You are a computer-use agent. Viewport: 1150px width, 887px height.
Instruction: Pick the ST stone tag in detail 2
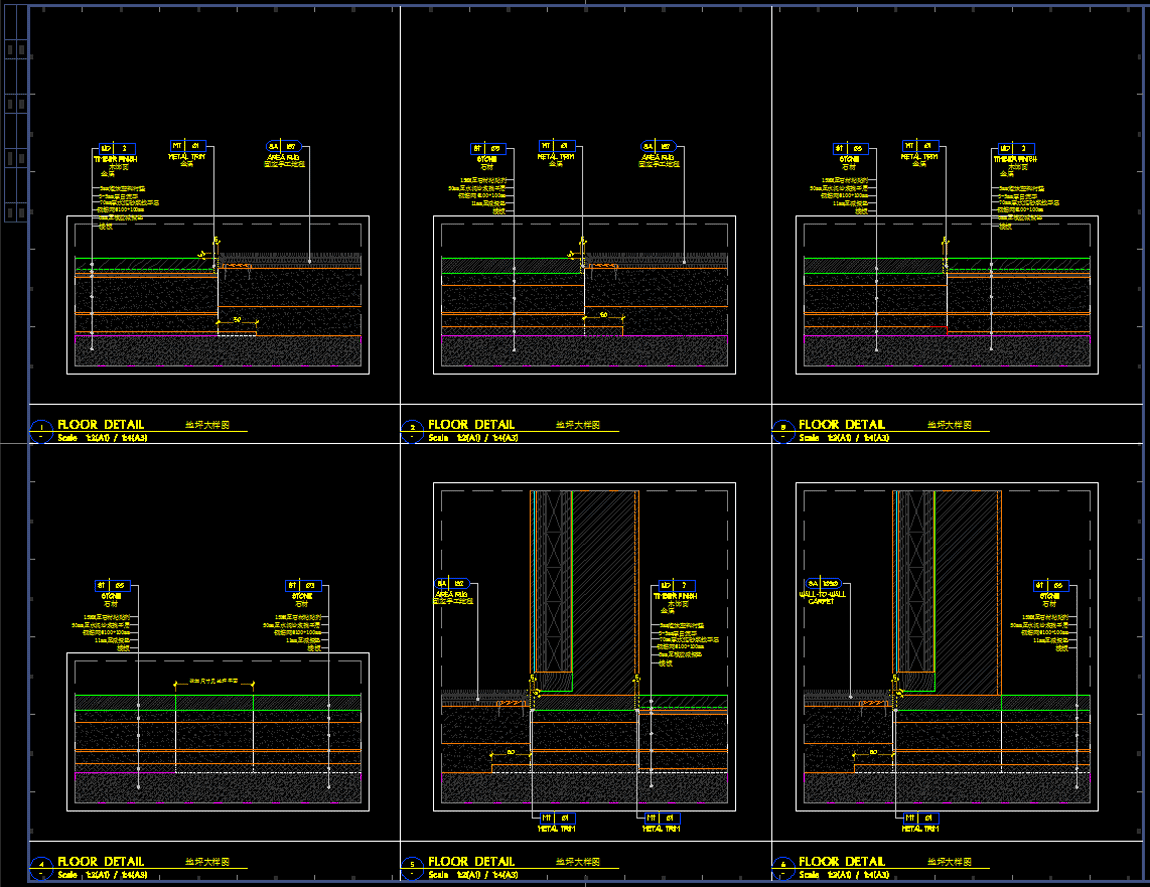point(486,149)
